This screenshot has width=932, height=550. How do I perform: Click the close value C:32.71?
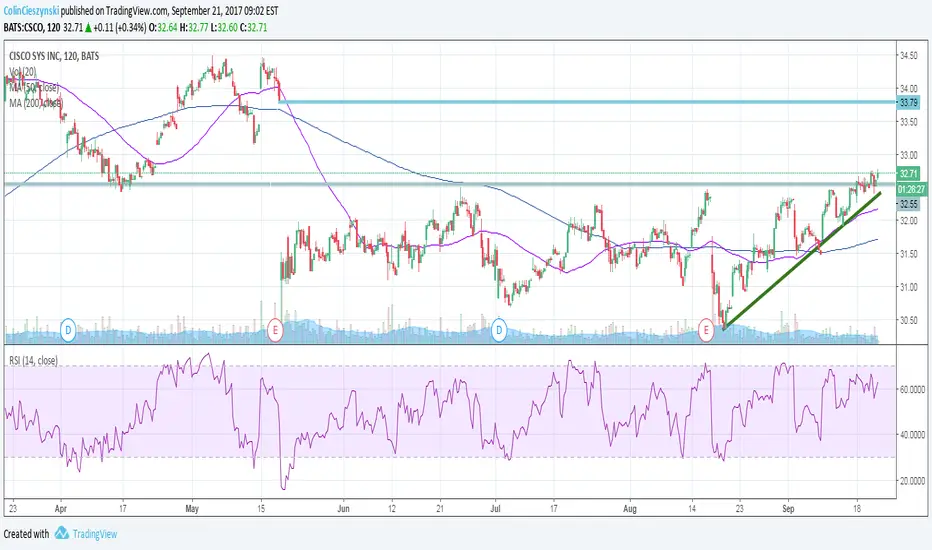coord(253,27)
